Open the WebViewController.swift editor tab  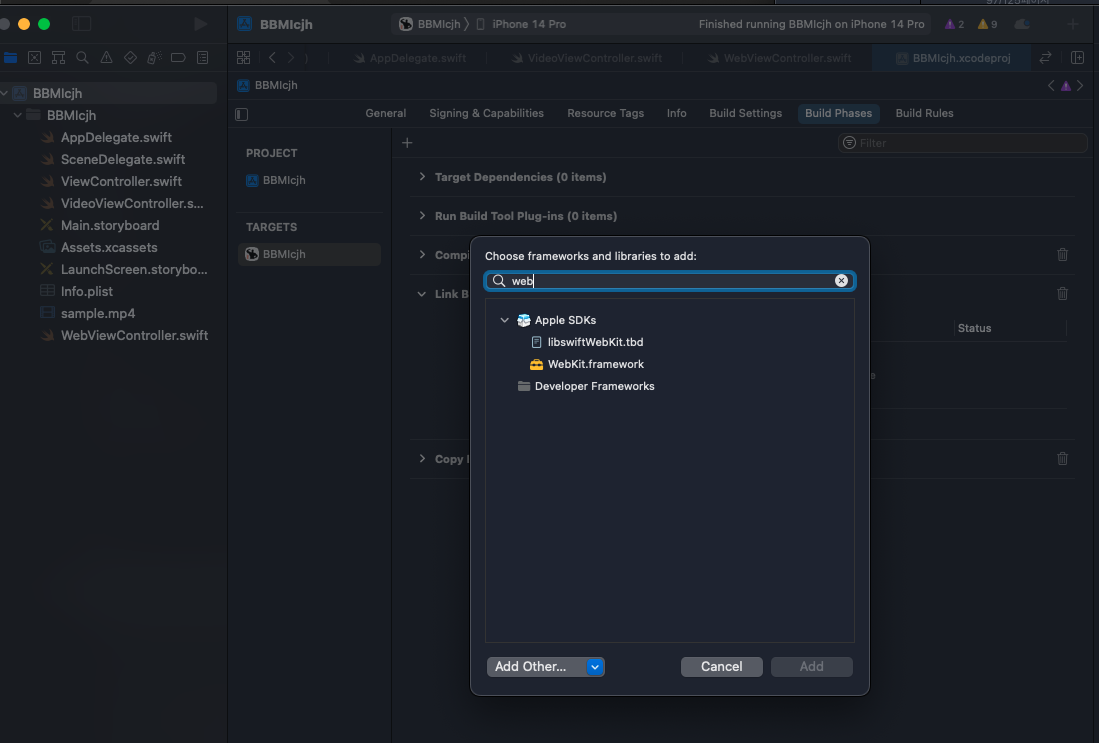(779, 58)
